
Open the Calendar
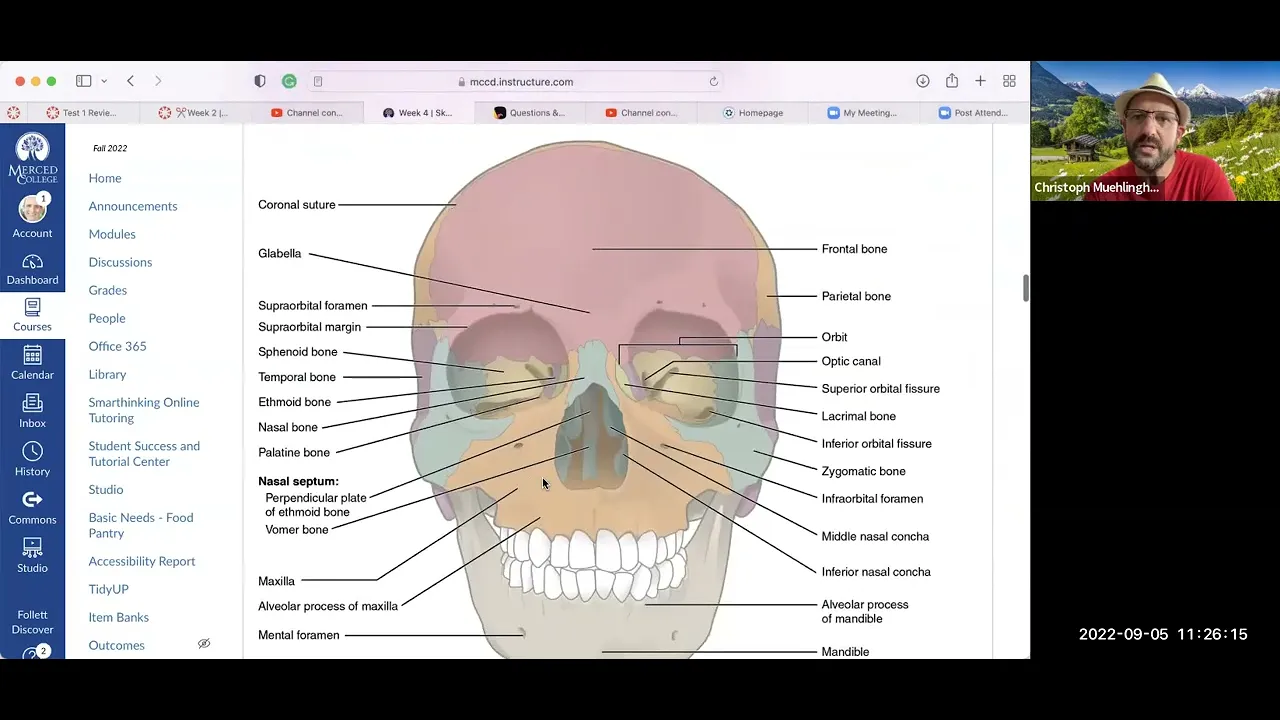pyautogui.click(x=32, y=363)
